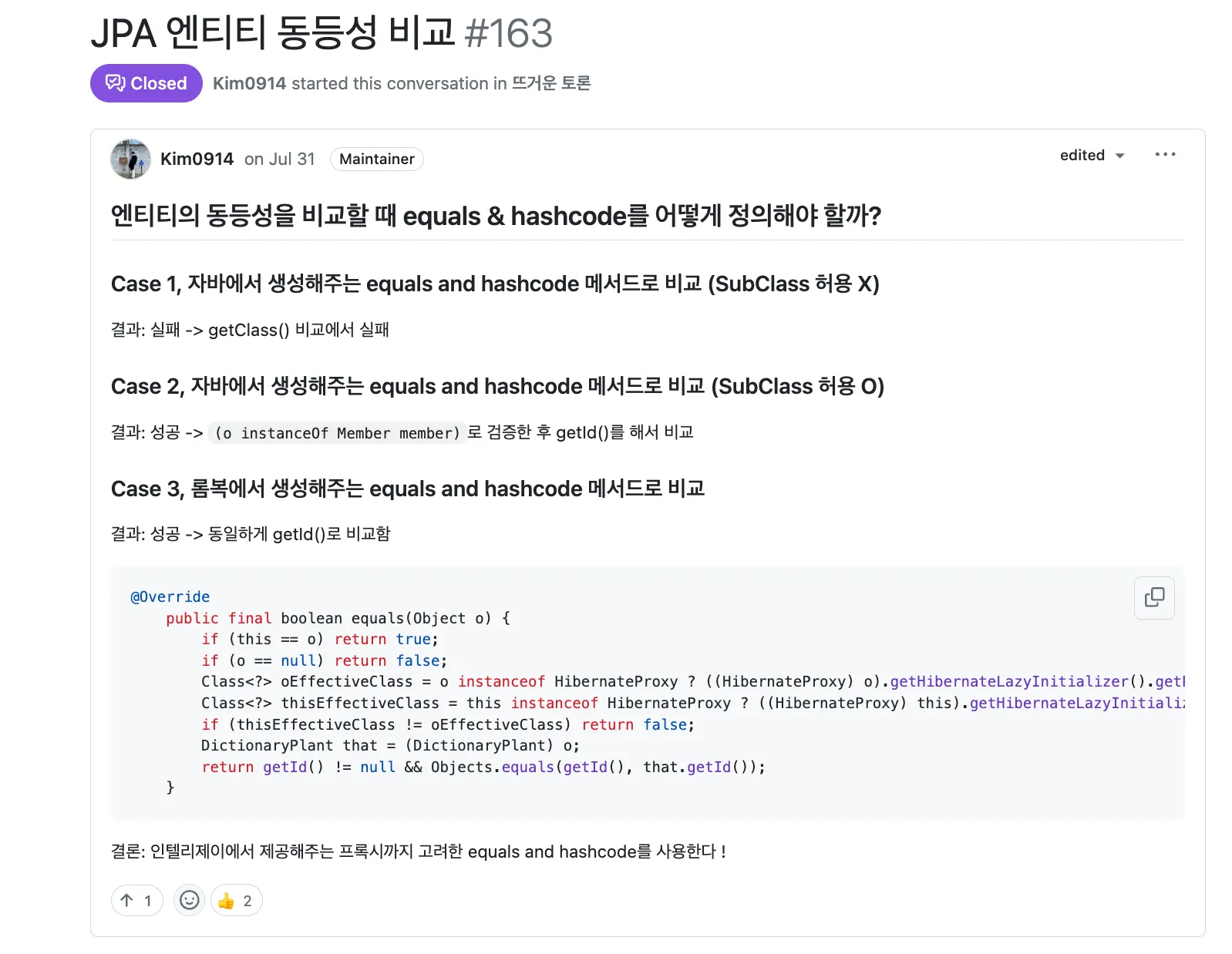Viewport: 1232px width, 954px height.
Task: Open Kim0914's avatar image
Action: [131, 159]
